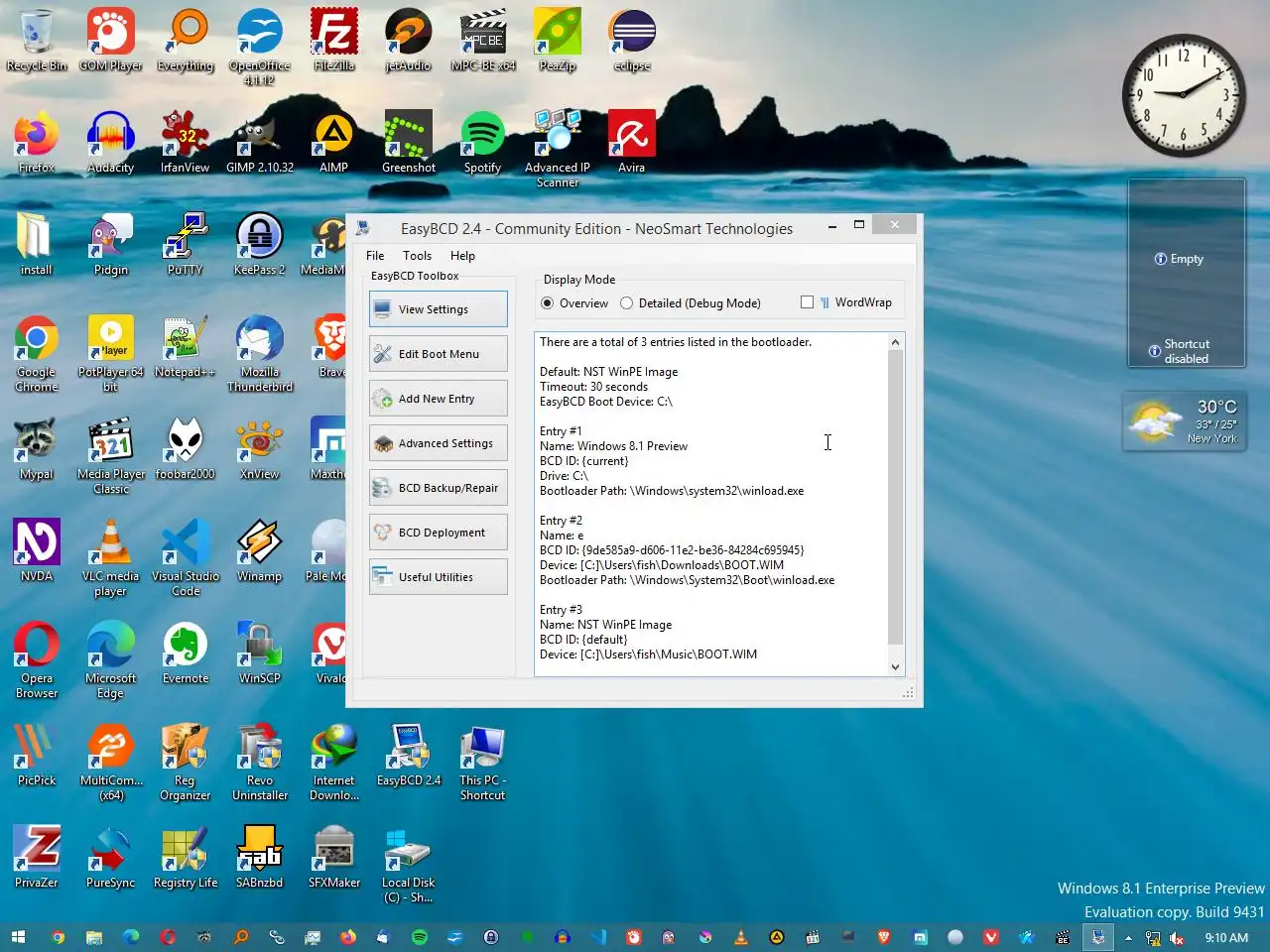Open the Mozilla Thunderbird desktop shortcut
Screen dimensions: 1270x952
(x=260, y=354)
